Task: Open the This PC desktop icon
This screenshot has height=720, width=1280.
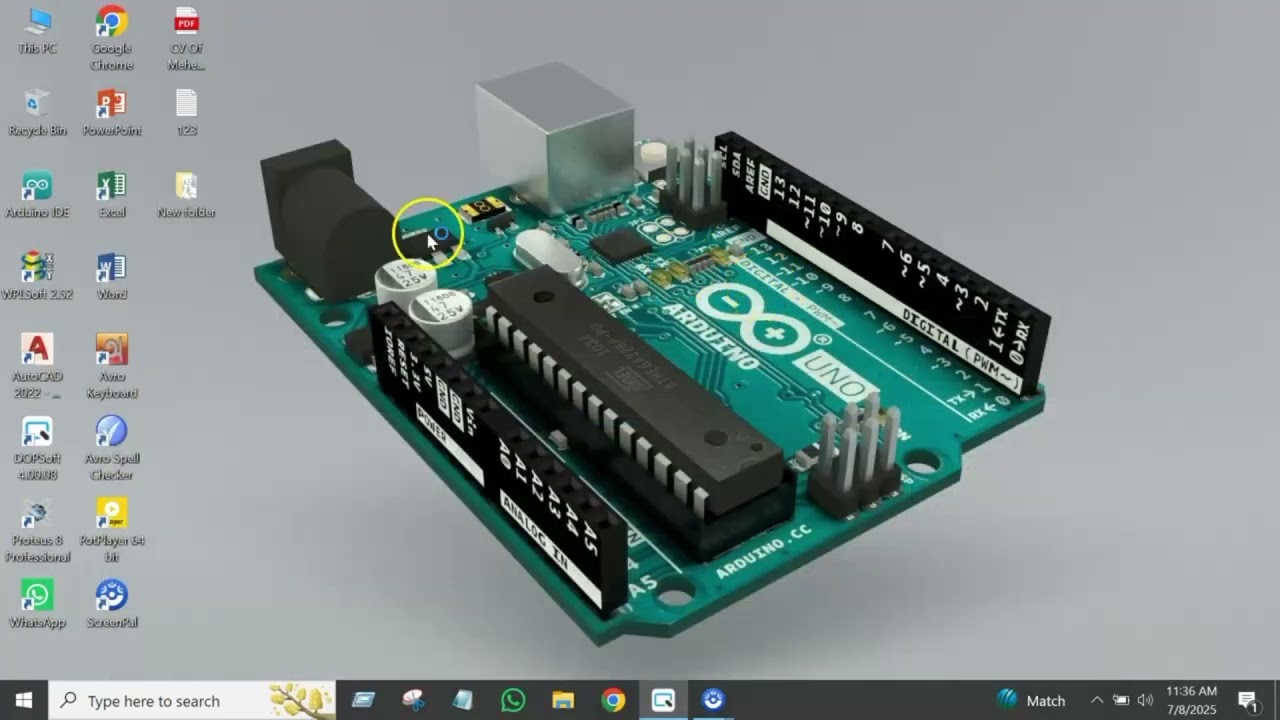Action: 37,30
